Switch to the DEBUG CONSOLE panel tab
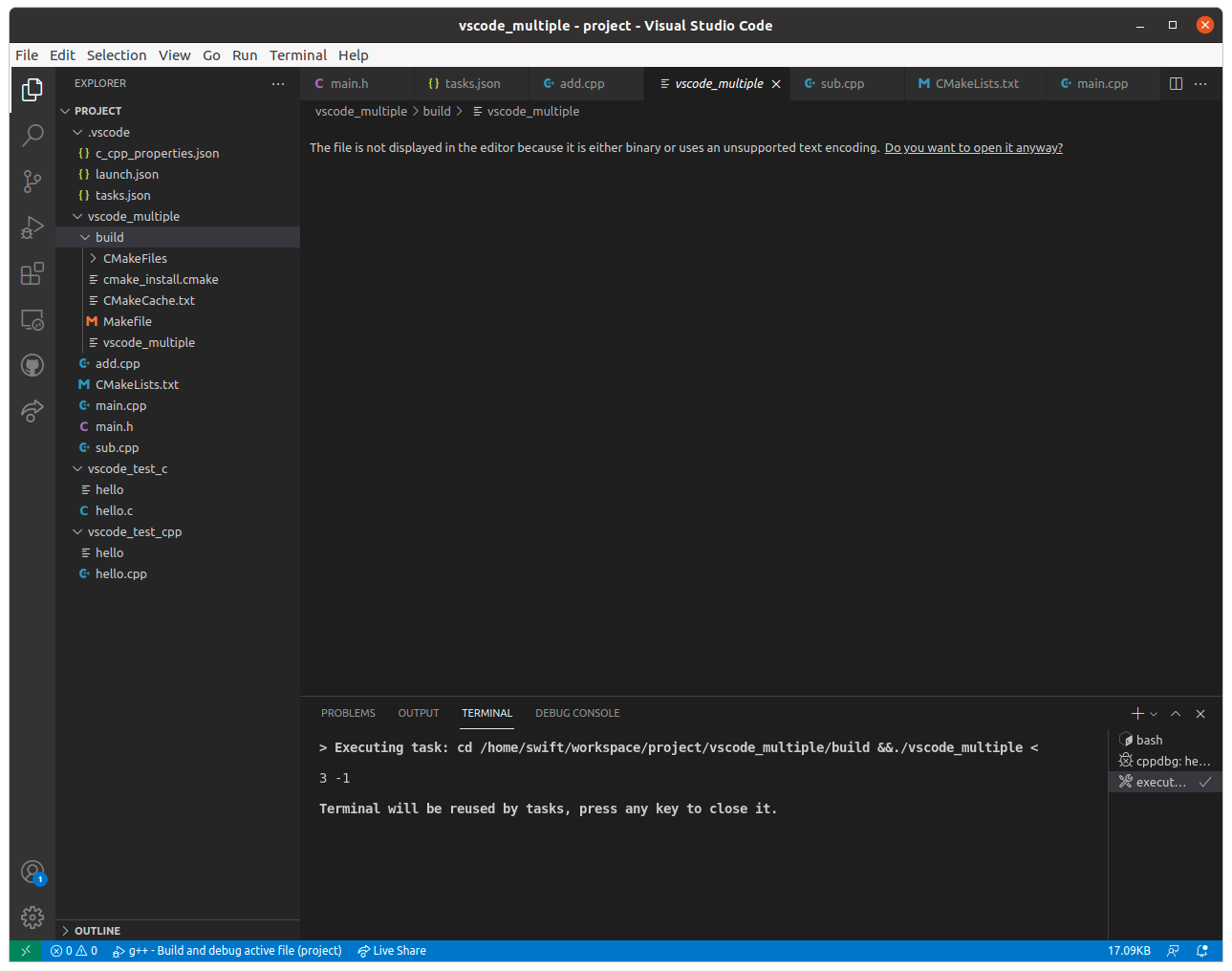 [x=577, y=714]
